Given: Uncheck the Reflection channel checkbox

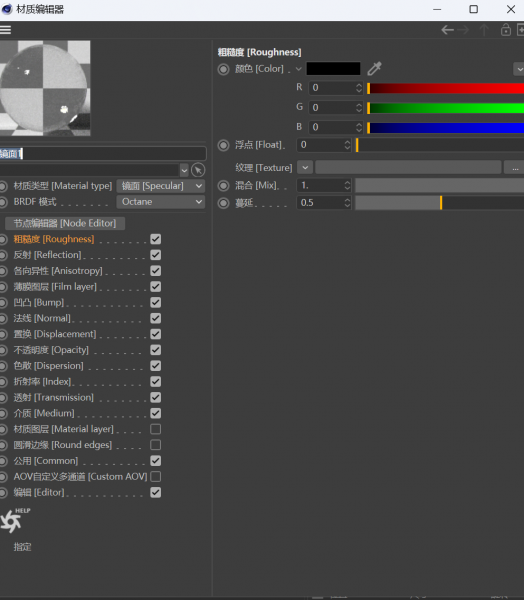Looking at the screenshot, I should [155, 255].
